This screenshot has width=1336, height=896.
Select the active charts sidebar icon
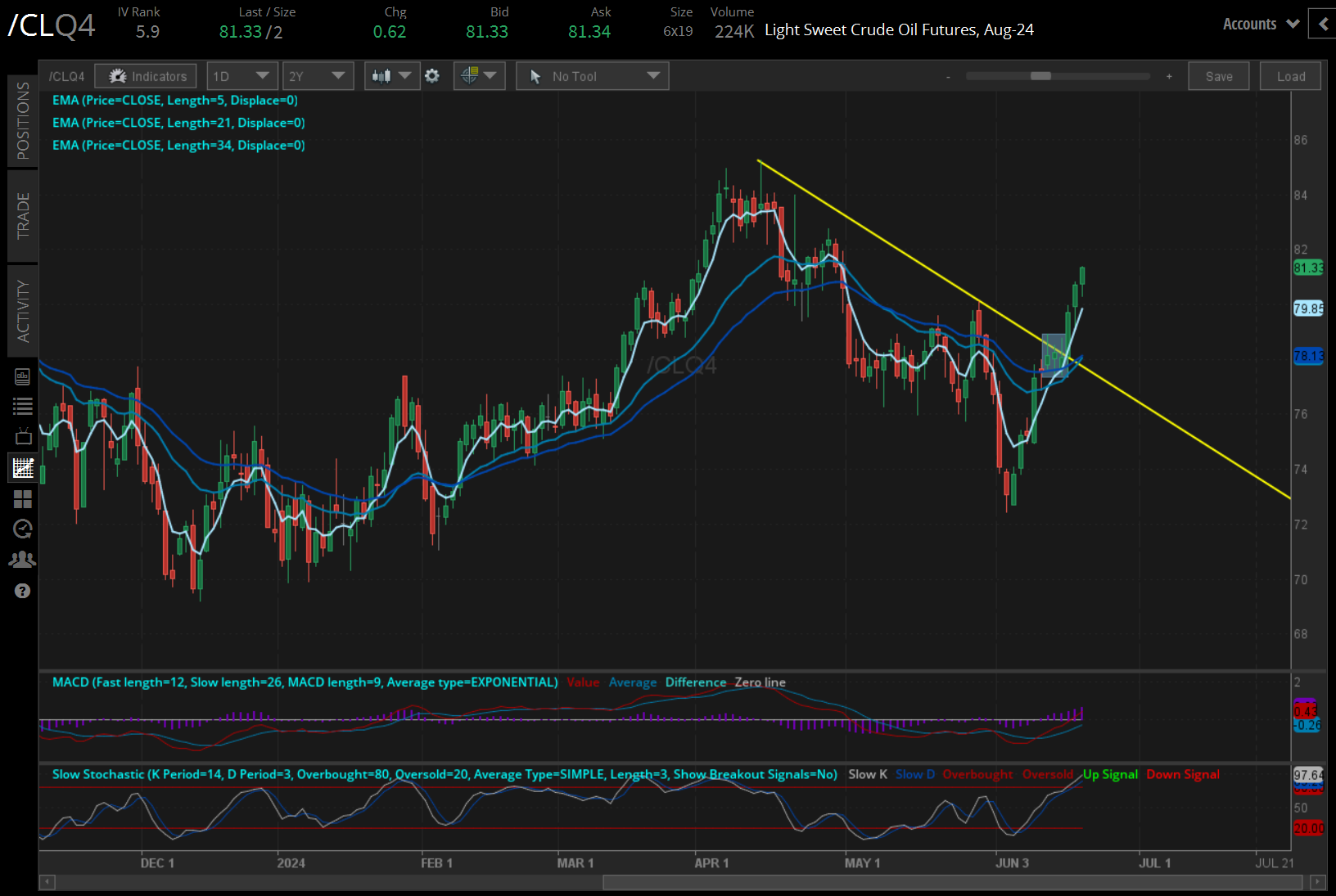tap(22, 467)
